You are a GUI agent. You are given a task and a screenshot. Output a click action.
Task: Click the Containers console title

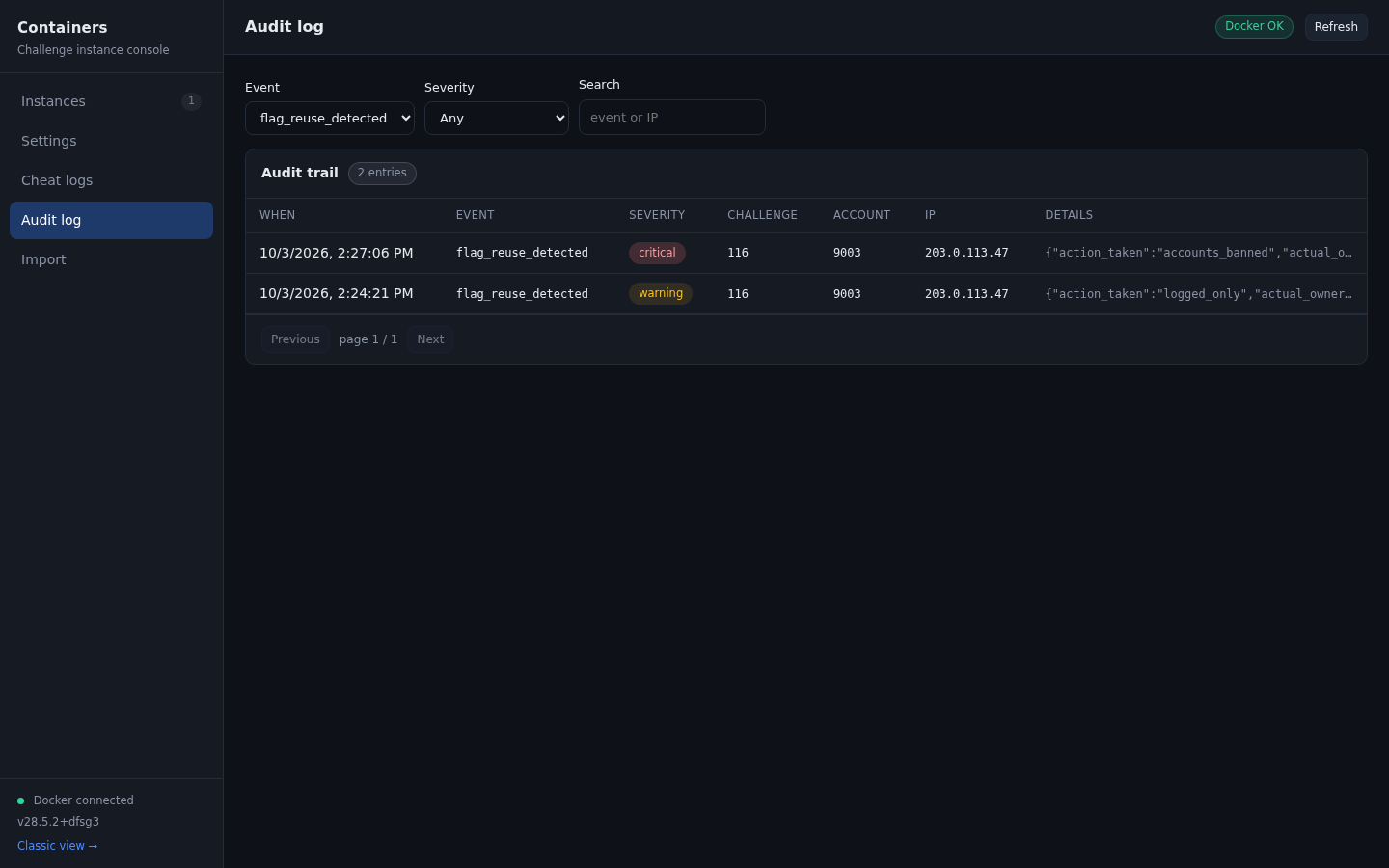(62, 28)
